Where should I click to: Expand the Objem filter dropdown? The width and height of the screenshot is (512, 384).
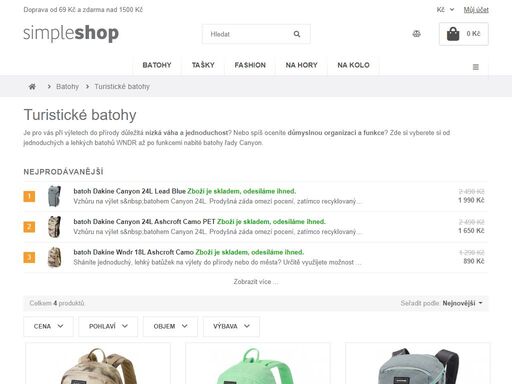[170, 326]
